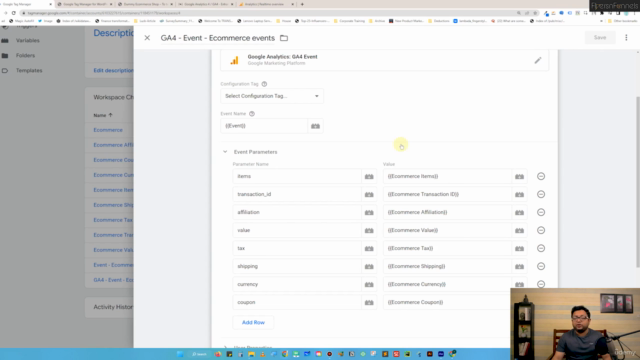The height and width of the screenshot is (360, 640).
Task: Sort workspace changes by Name column
Action: tap(103, 115)
